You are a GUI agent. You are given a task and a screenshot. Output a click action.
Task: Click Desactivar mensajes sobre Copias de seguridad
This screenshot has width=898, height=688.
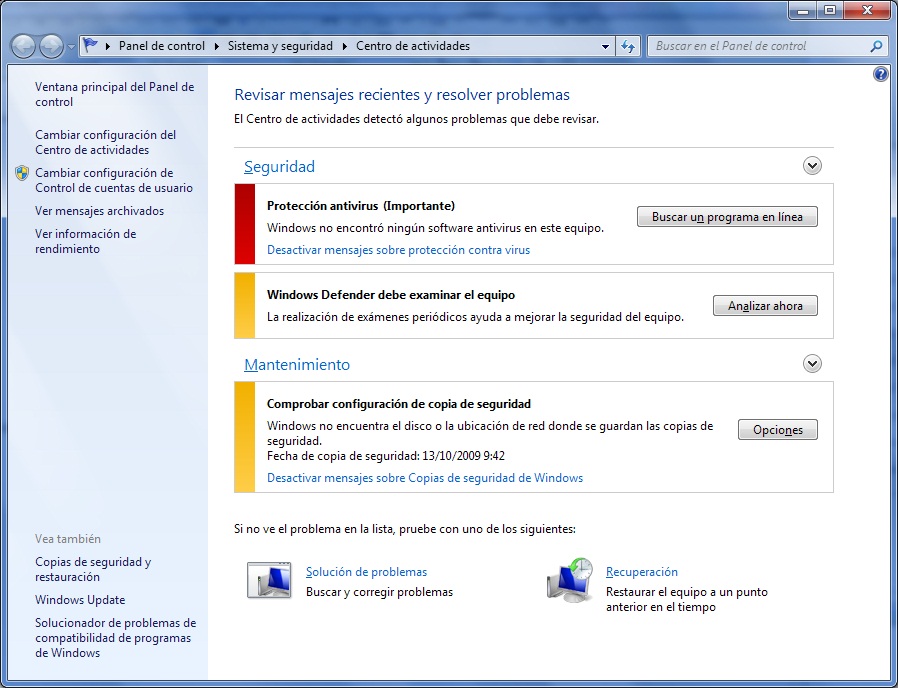pyautogui.click(x=425, y=478)
